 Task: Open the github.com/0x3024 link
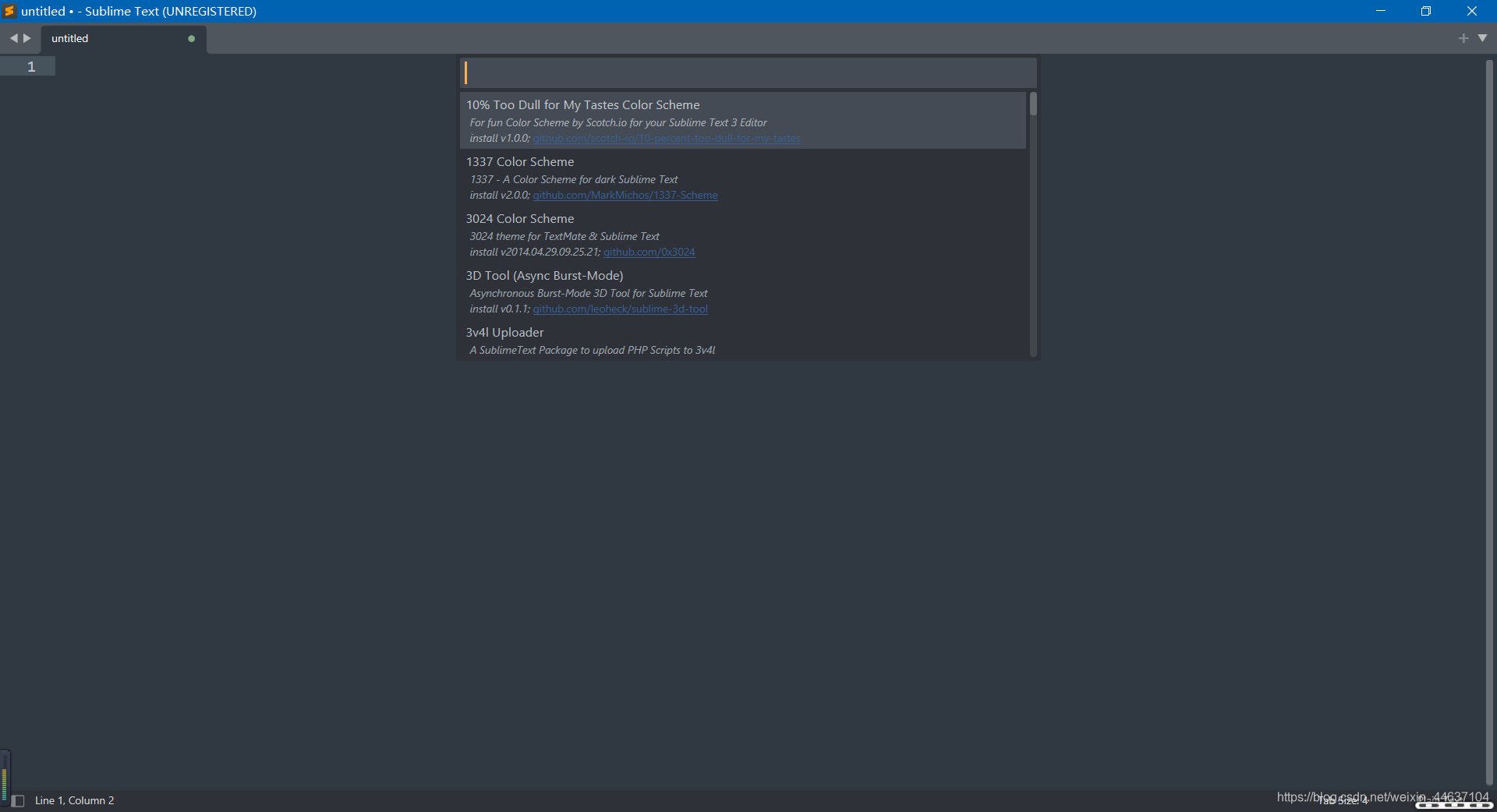pos(649,252)
